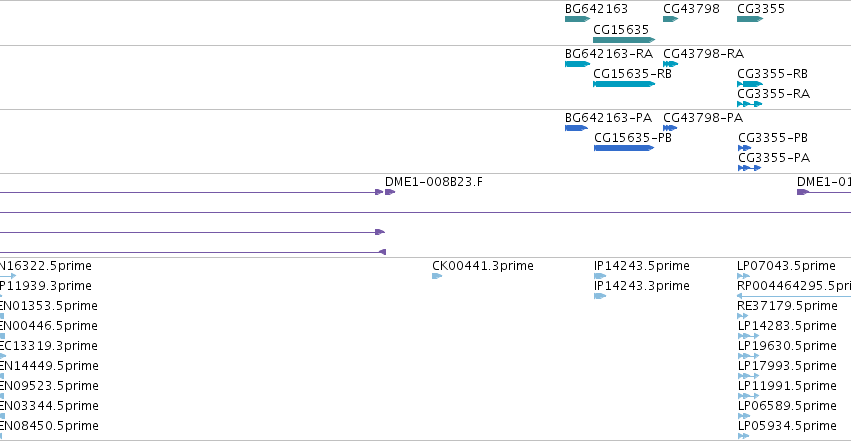Image resolution: width=851 pixels, height=441 pixels.
Task: Select the DME1-008B23.F label
Action: pos(434,182)
